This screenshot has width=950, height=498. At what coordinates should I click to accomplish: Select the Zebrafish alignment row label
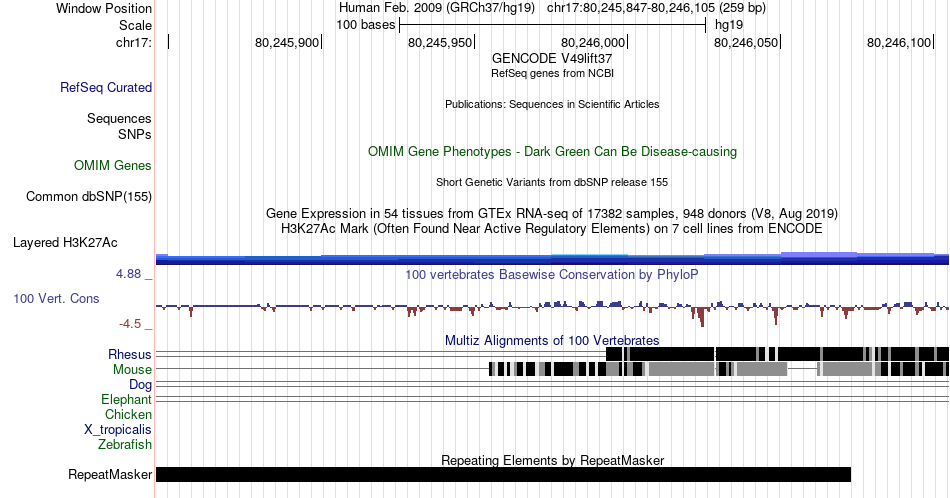tap(125, 444)
